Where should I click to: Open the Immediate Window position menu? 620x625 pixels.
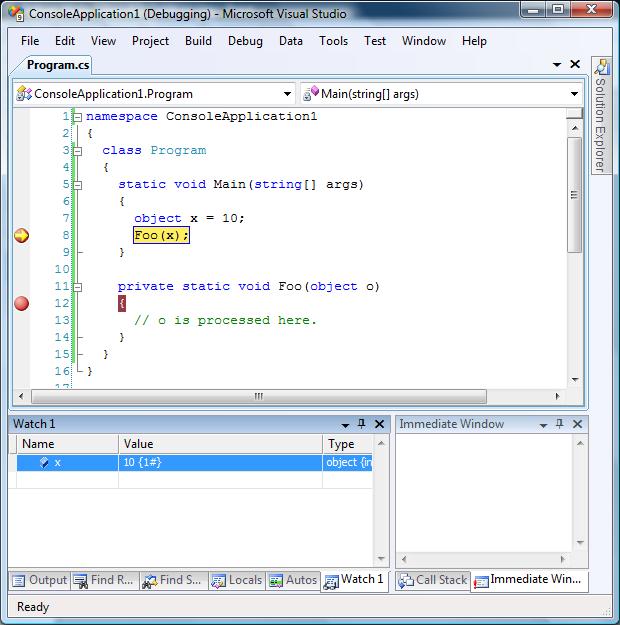coord(543,425)
